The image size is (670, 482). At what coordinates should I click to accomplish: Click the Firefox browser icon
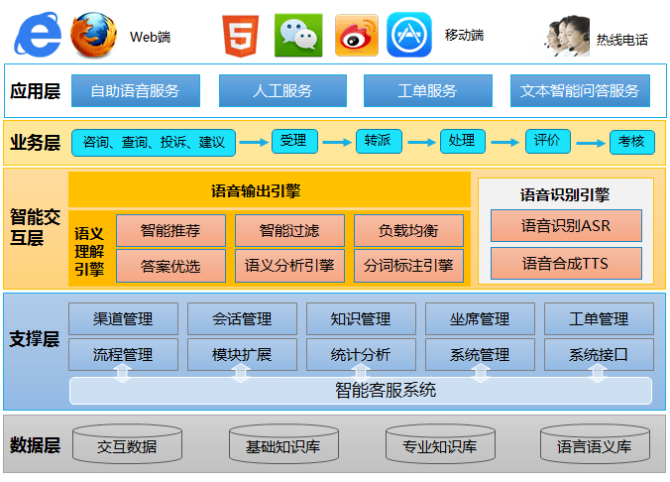point(94,35)
